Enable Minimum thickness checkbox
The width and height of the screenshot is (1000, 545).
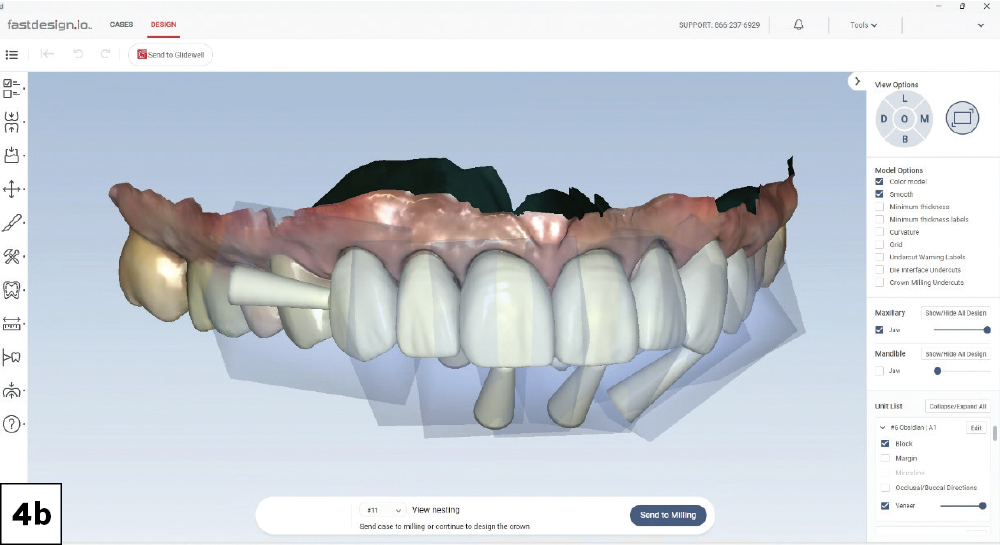pos(879,207)
